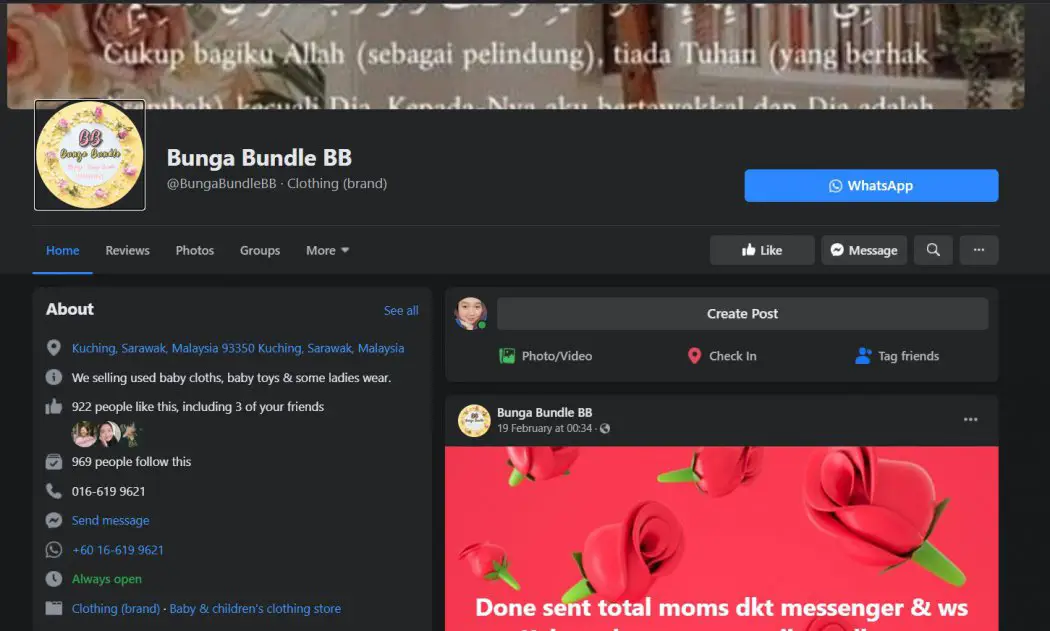Click the public globe icon on post
The image size is (1050, 631).
[605, 429]
